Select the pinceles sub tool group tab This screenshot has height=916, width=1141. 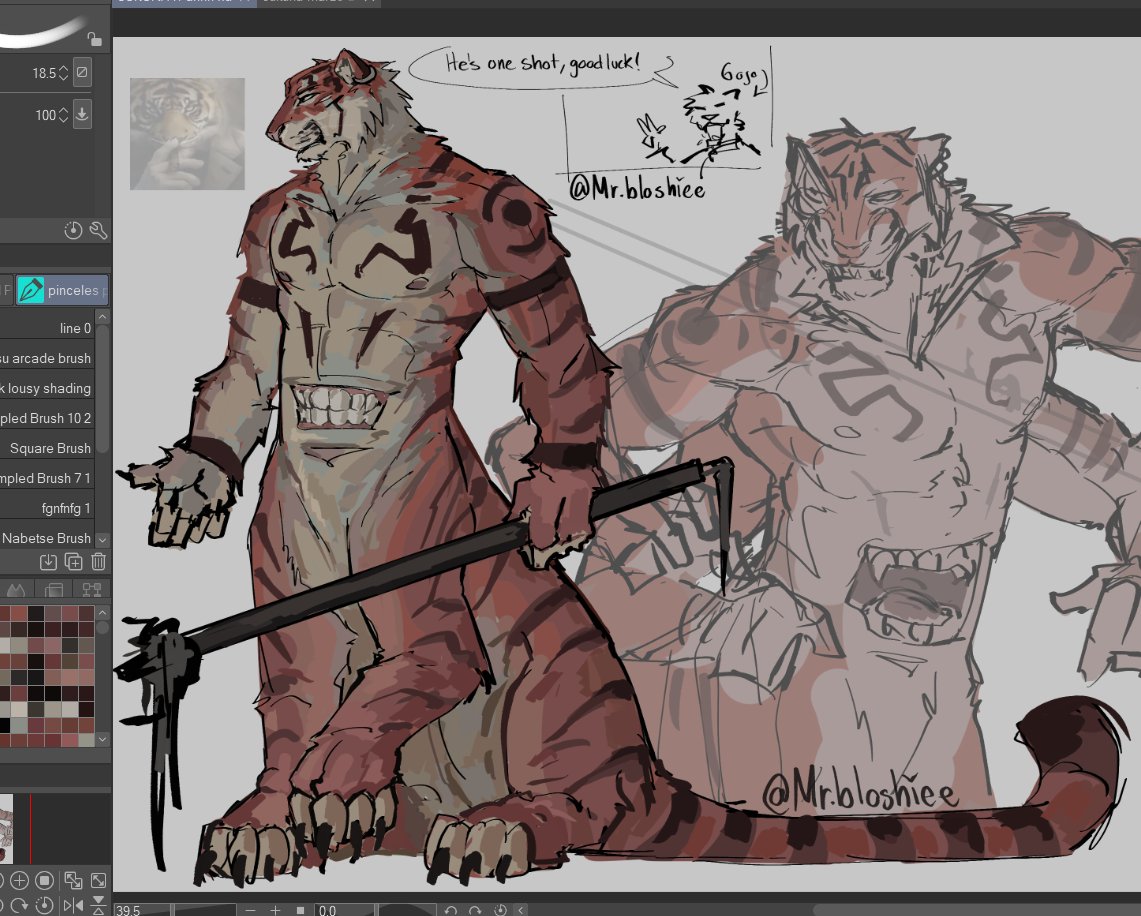62,290
